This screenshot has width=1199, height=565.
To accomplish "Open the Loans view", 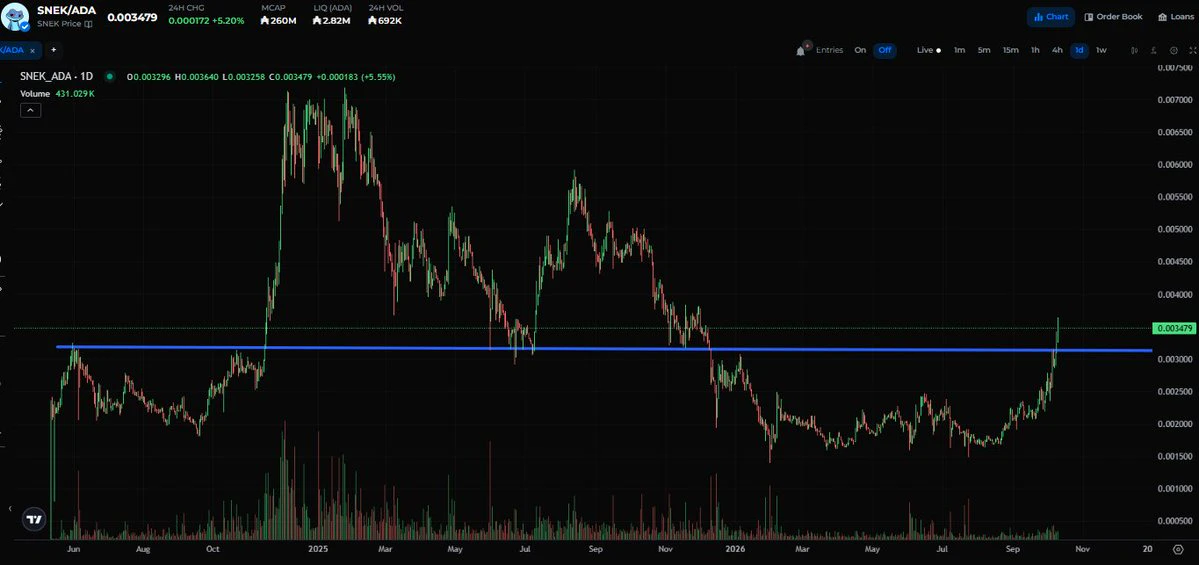I will 1175,17.
